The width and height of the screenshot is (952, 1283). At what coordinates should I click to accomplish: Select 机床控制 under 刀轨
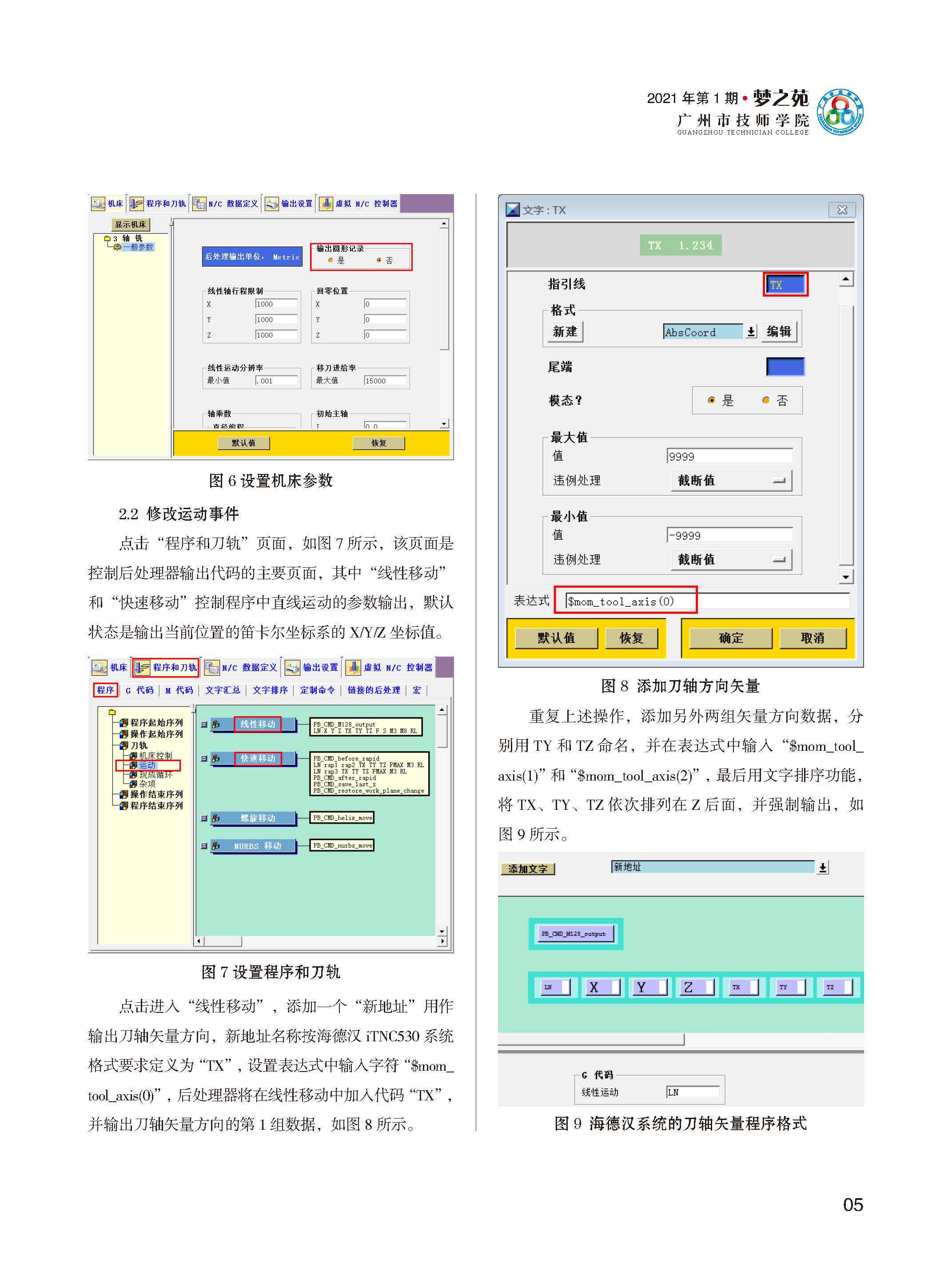point(151,756)
